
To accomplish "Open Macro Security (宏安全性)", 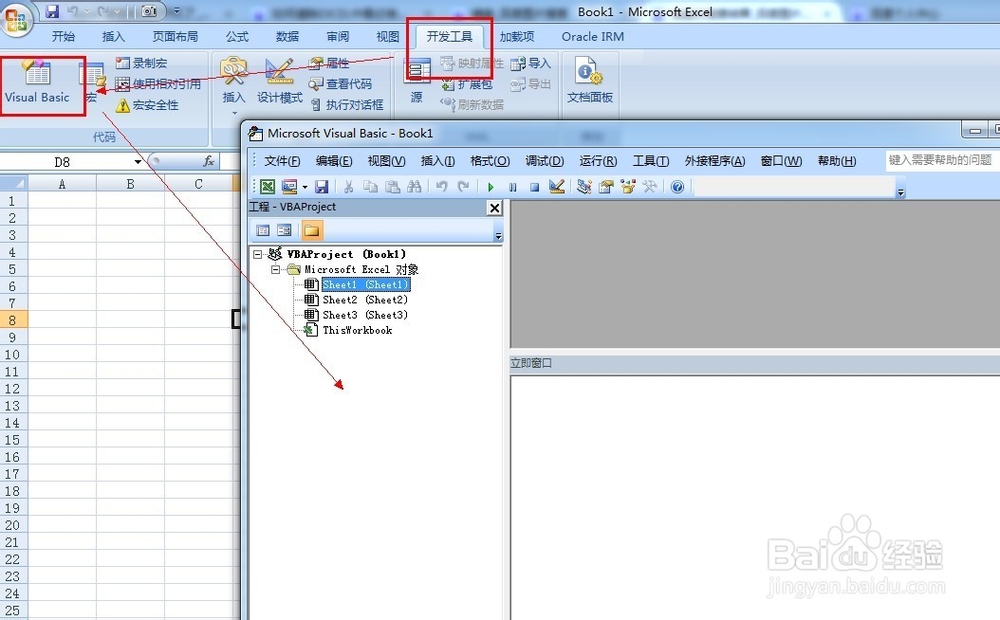I will (147, 105).
